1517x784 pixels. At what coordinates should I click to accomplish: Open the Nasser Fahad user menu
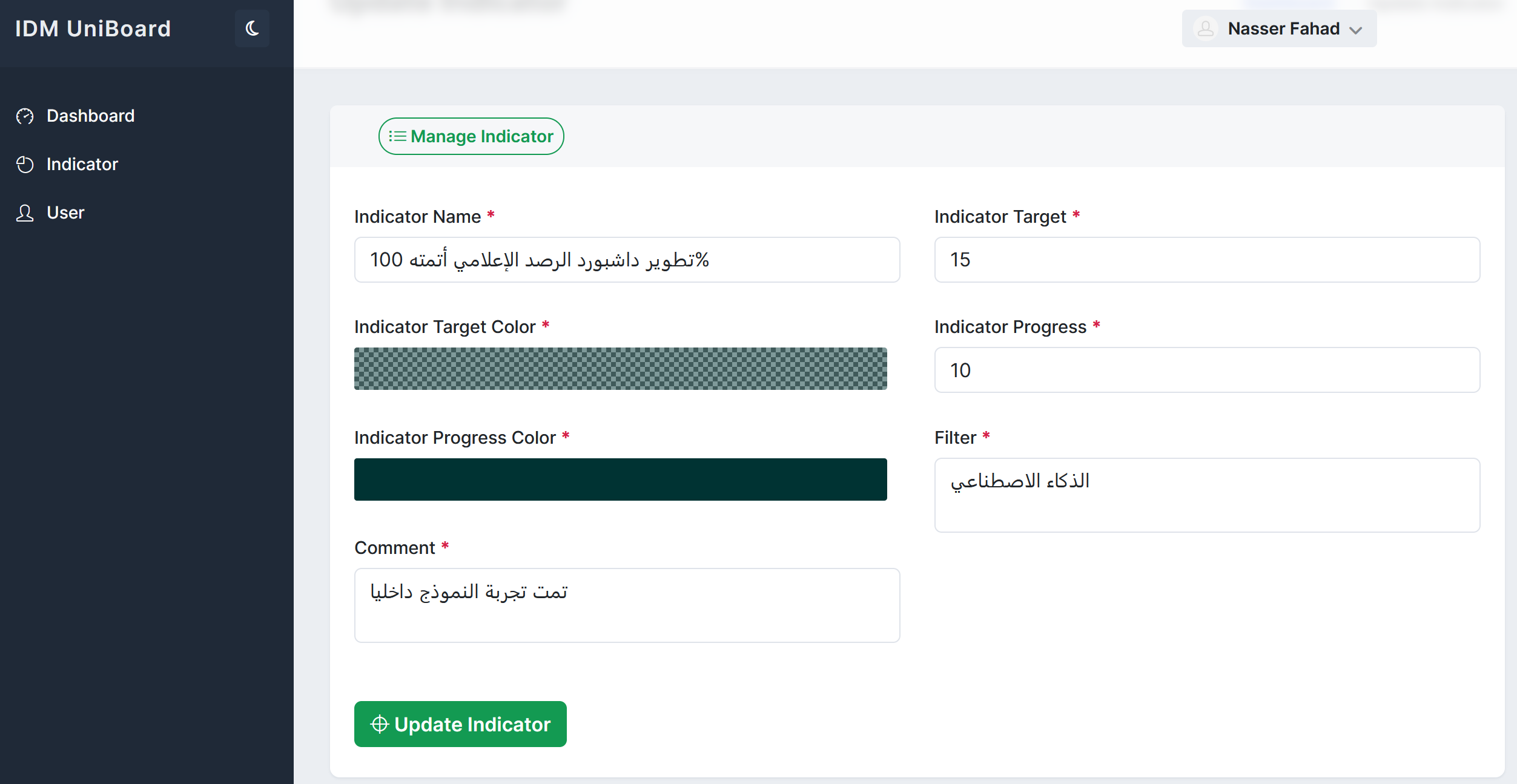1283,28
